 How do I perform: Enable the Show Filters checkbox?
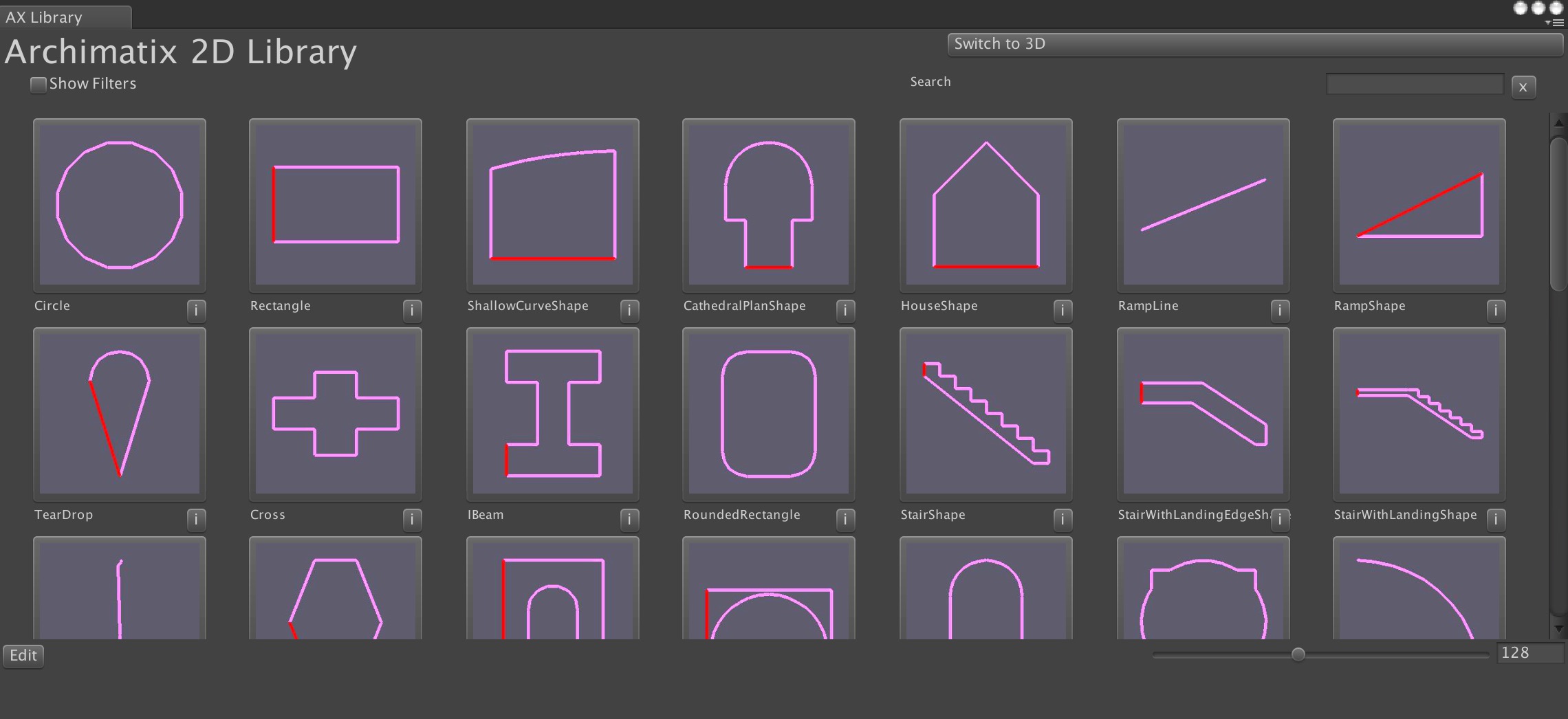39,85
